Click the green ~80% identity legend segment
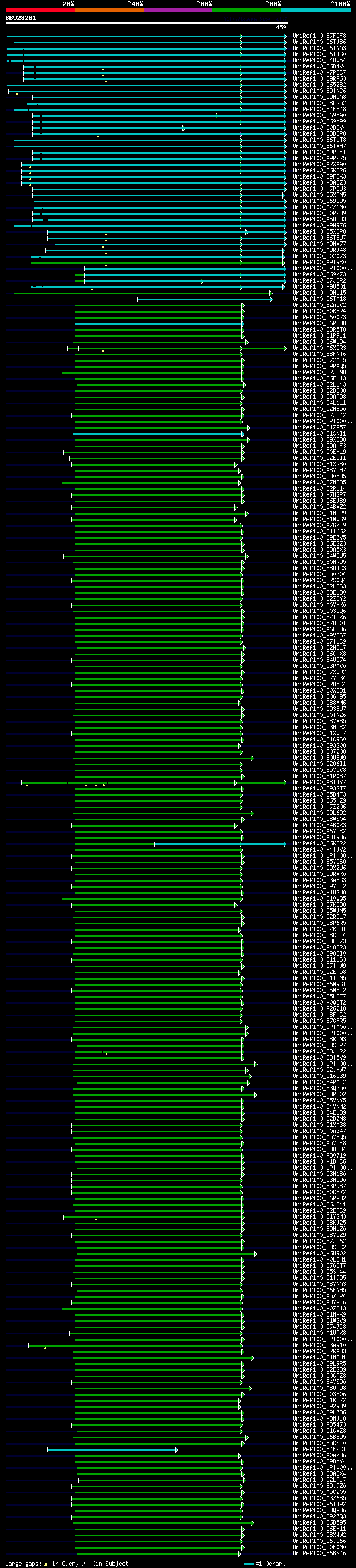Image resolution: width=356 pixels, height=1568 pixels. (x=247, y=10)
